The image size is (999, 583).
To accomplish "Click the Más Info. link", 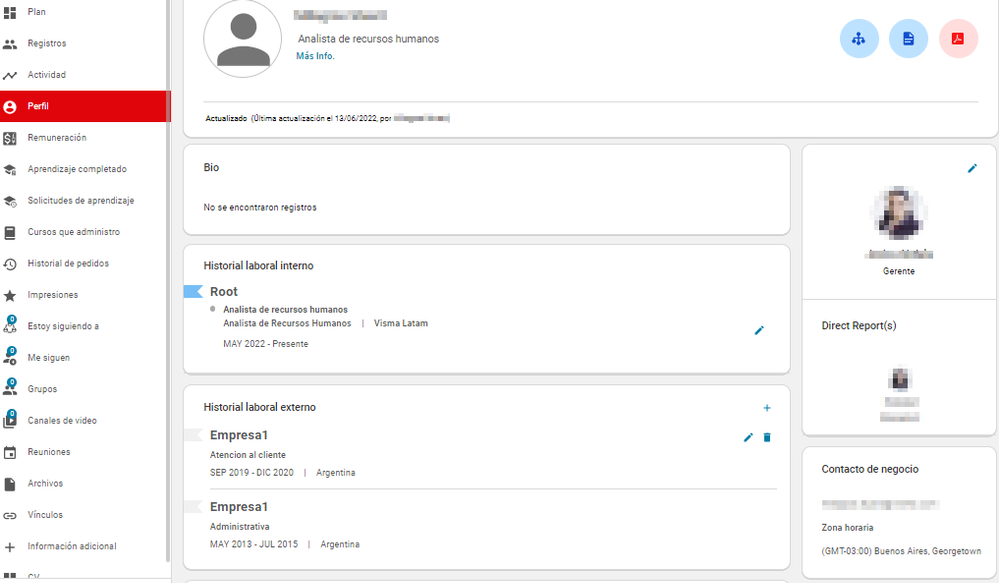I will coord(315,56).
